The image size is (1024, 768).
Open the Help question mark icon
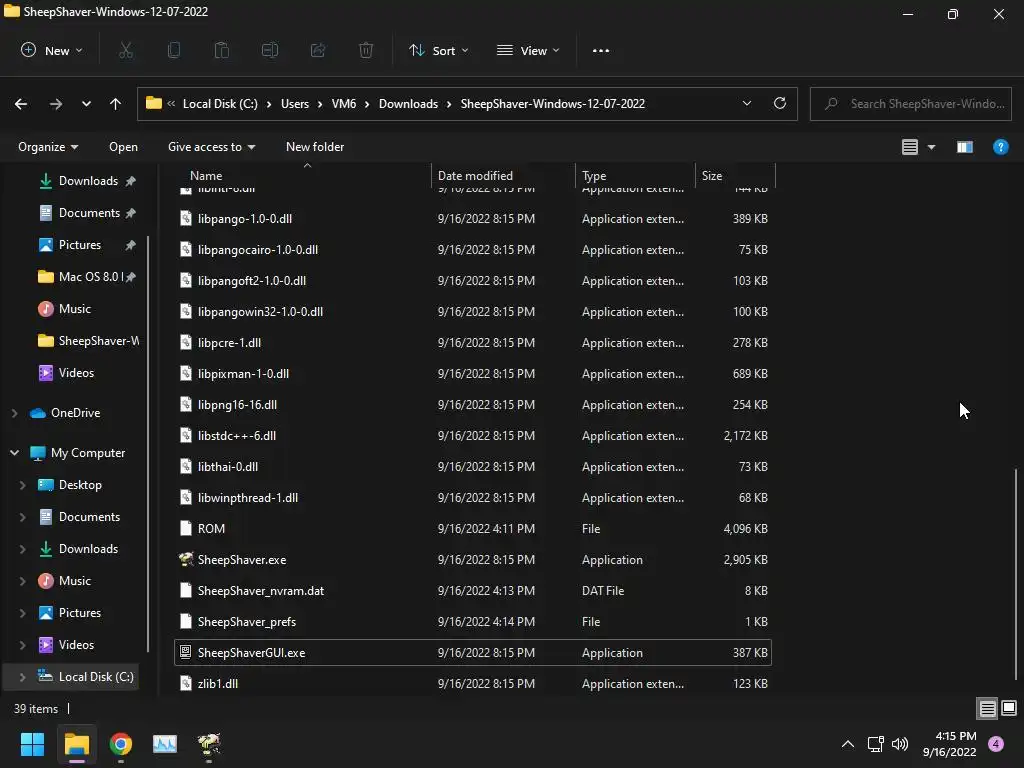1000,147
